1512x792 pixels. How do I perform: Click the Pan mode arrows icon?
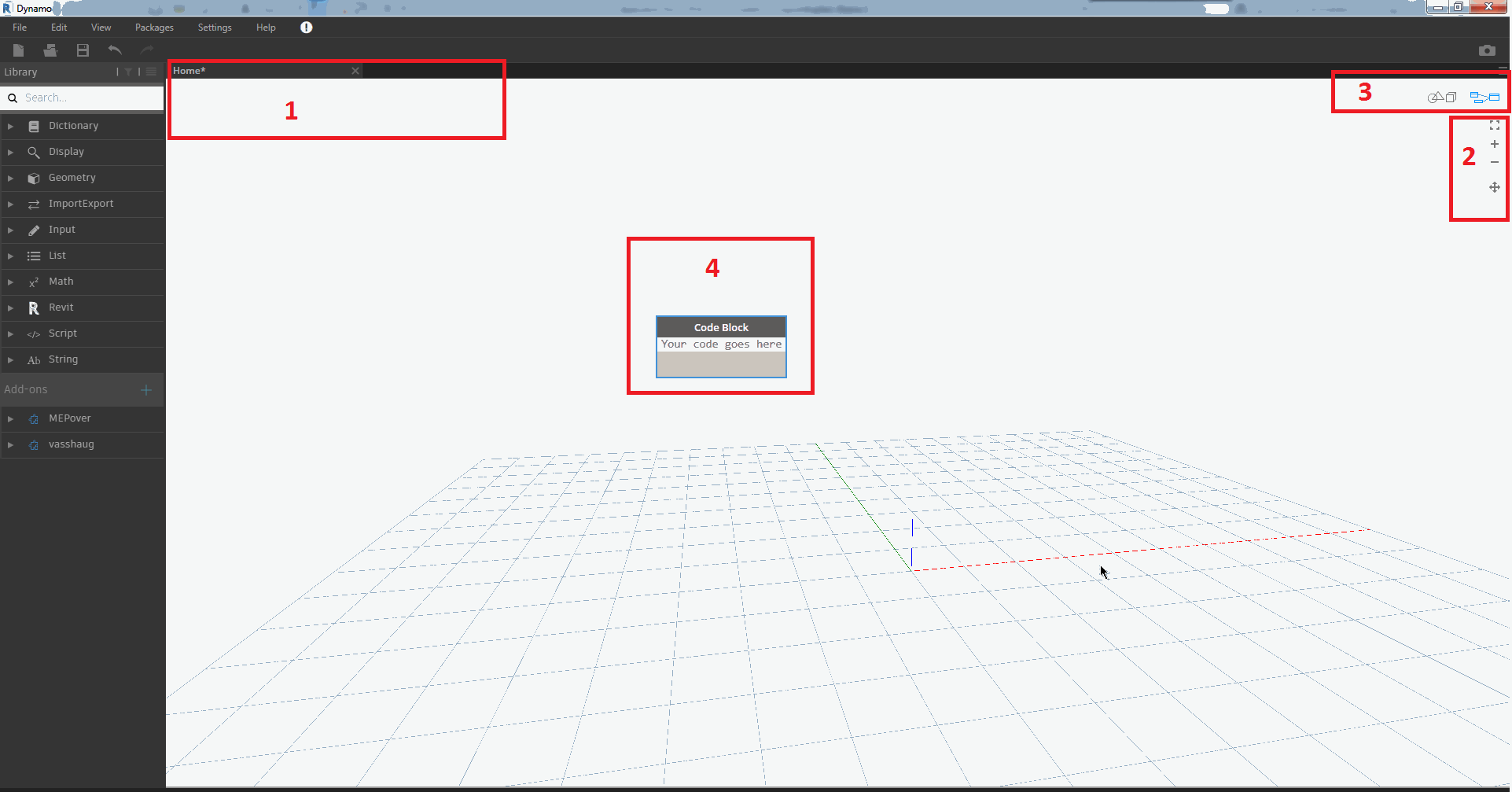[x=1494, y=187]
